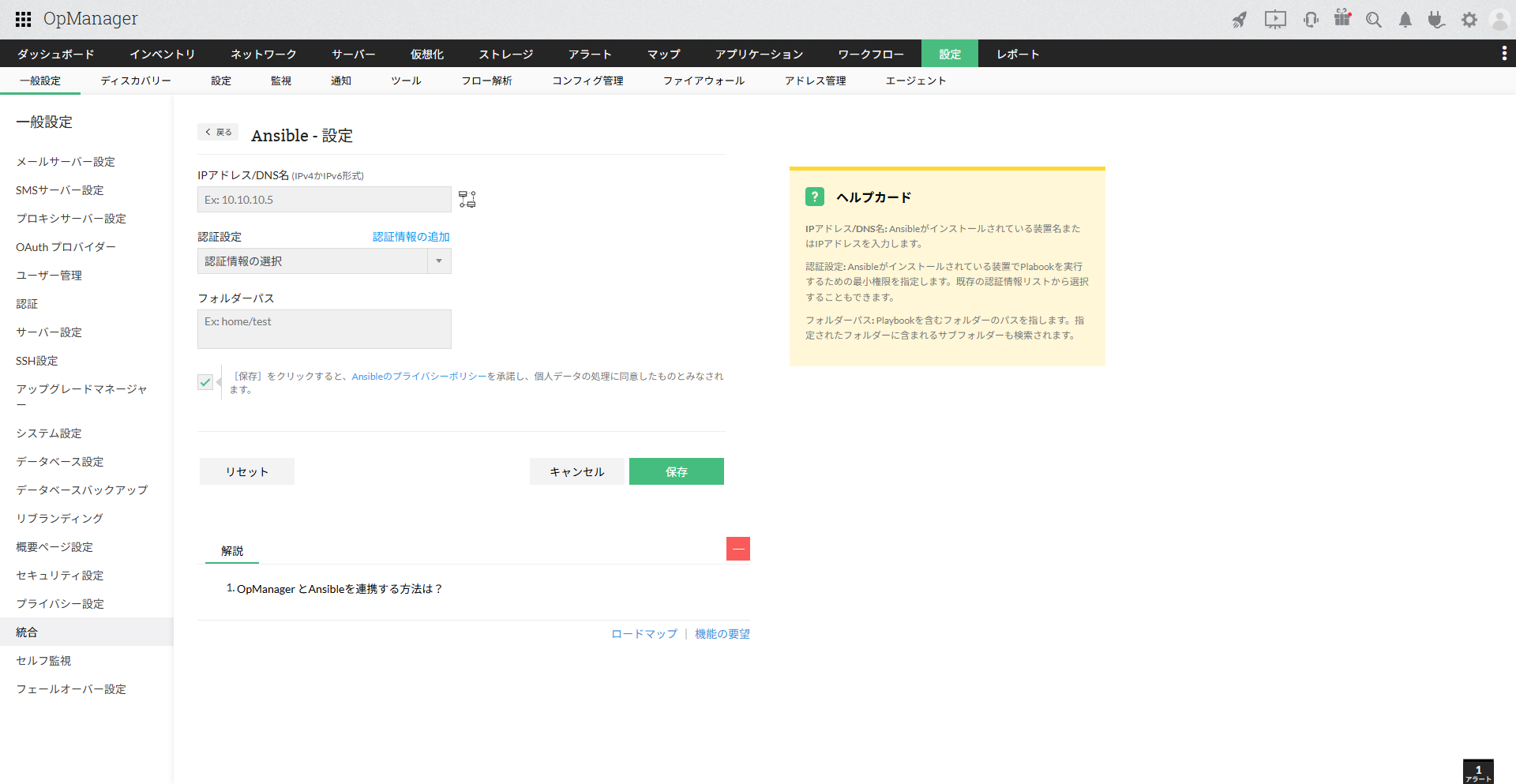Viewport: 1516px width, 784px height.
Task: Open the apps grid launcher icon
Action: pyautogui.click(x=23, y=19)
